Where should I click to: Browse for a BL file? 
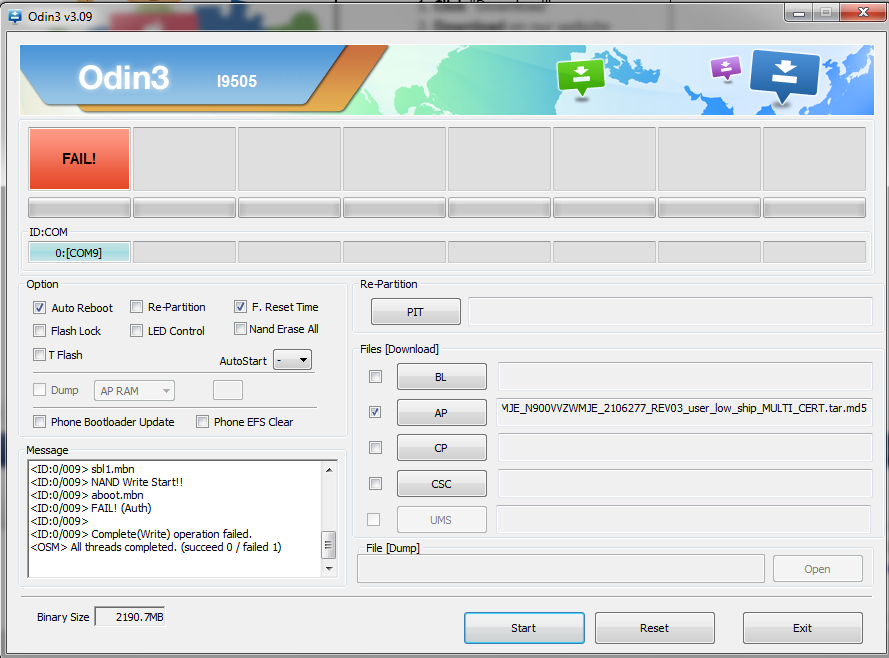[x=442, y=377]
